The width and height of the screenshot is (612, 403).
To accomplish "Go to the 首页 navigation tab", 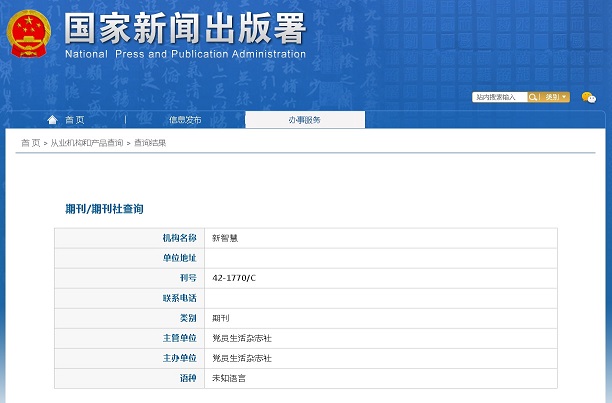I will click(74, 120).
